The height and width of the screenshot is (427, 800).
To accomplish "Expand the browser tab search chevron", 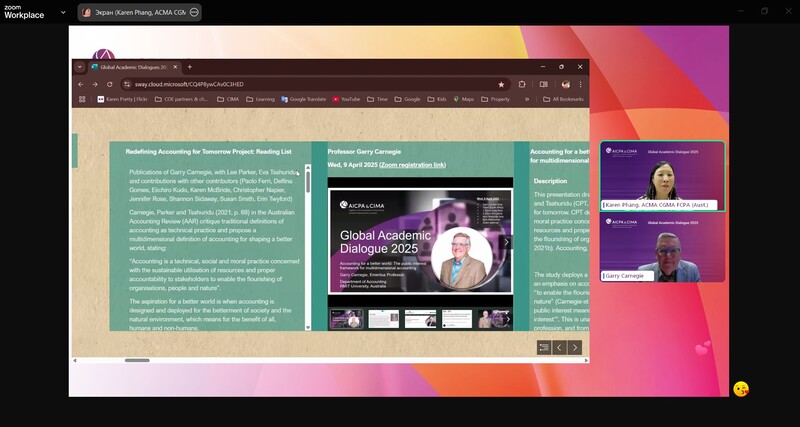I will pyautogui.click(x=80, y=67).
